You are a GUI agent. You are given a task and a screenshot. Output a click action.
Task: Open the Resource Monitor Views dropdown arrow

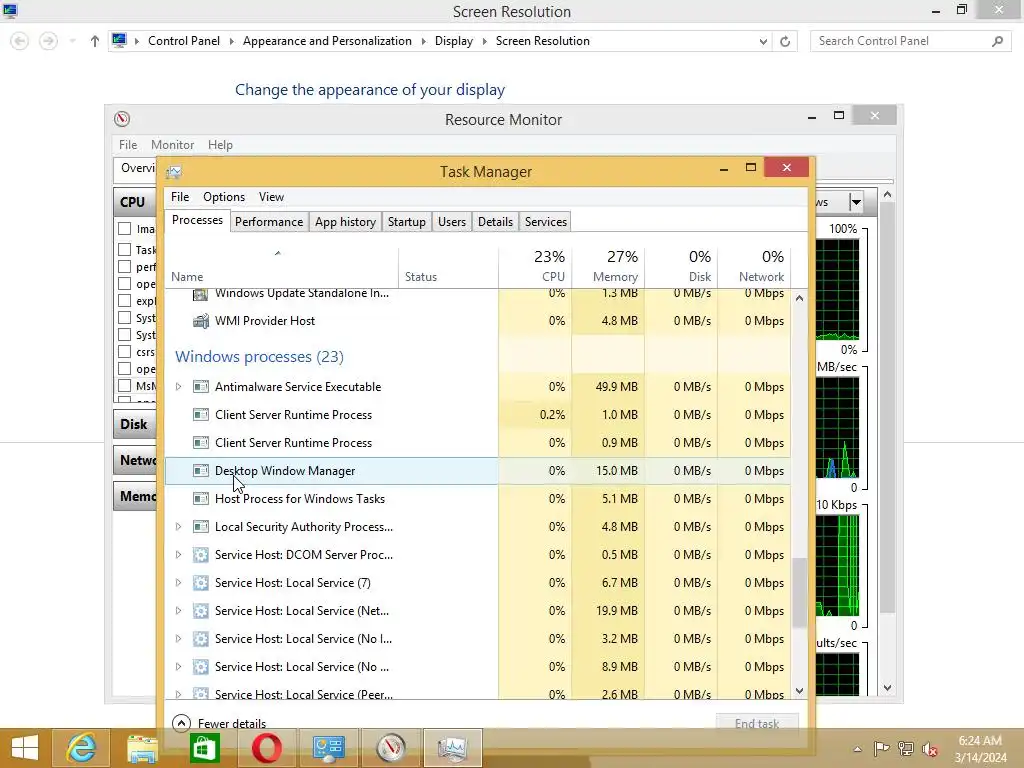[x=856, y=202]
